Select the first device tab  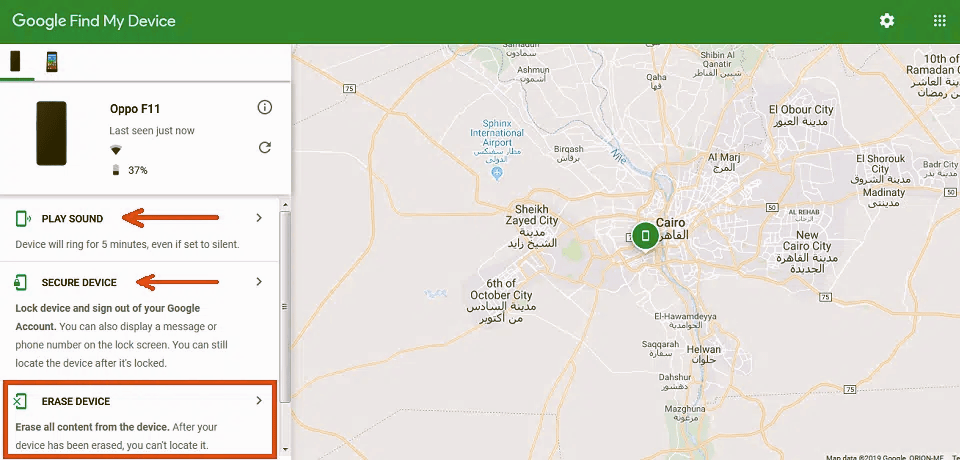(x=16, y=61)
